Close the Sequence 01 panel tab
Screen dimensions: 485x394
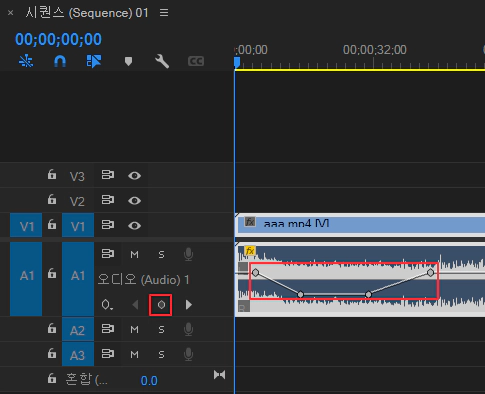(11, 13)
